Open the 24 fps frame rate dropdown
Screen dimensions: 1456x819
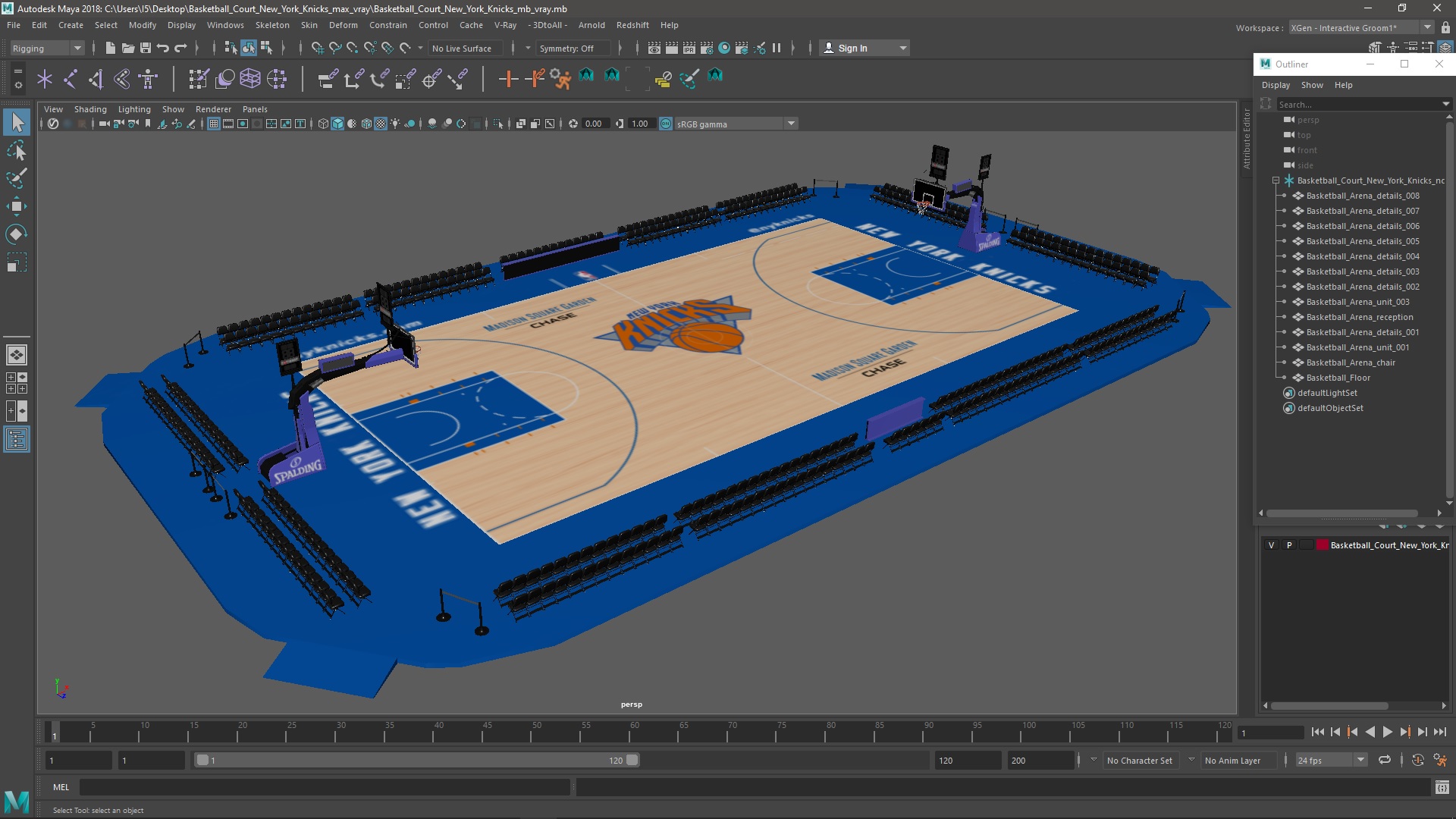coord(1330,760)
